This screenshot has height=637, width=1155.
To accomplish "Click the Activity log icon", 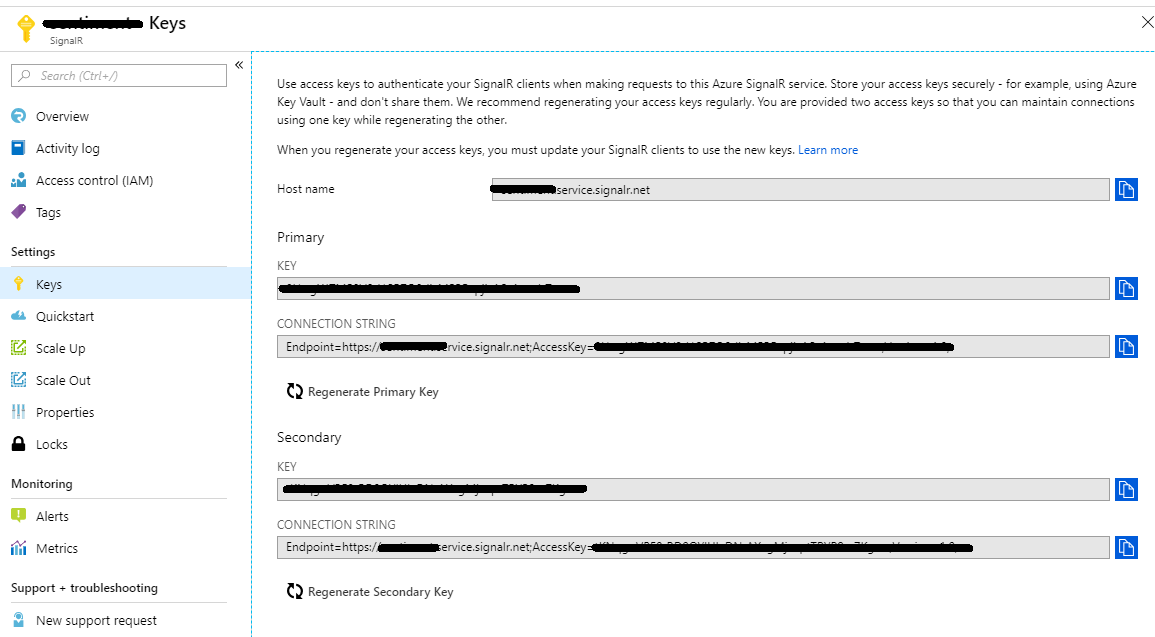I will 18,148.
